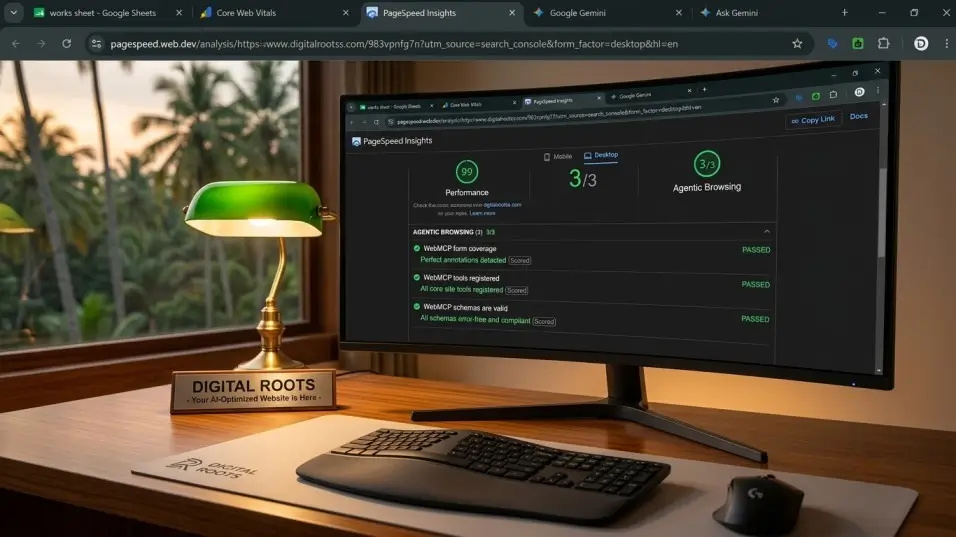956x537 pixels.
Task: Click the Learn more link under Performance
Action: [x=482, y=213]
